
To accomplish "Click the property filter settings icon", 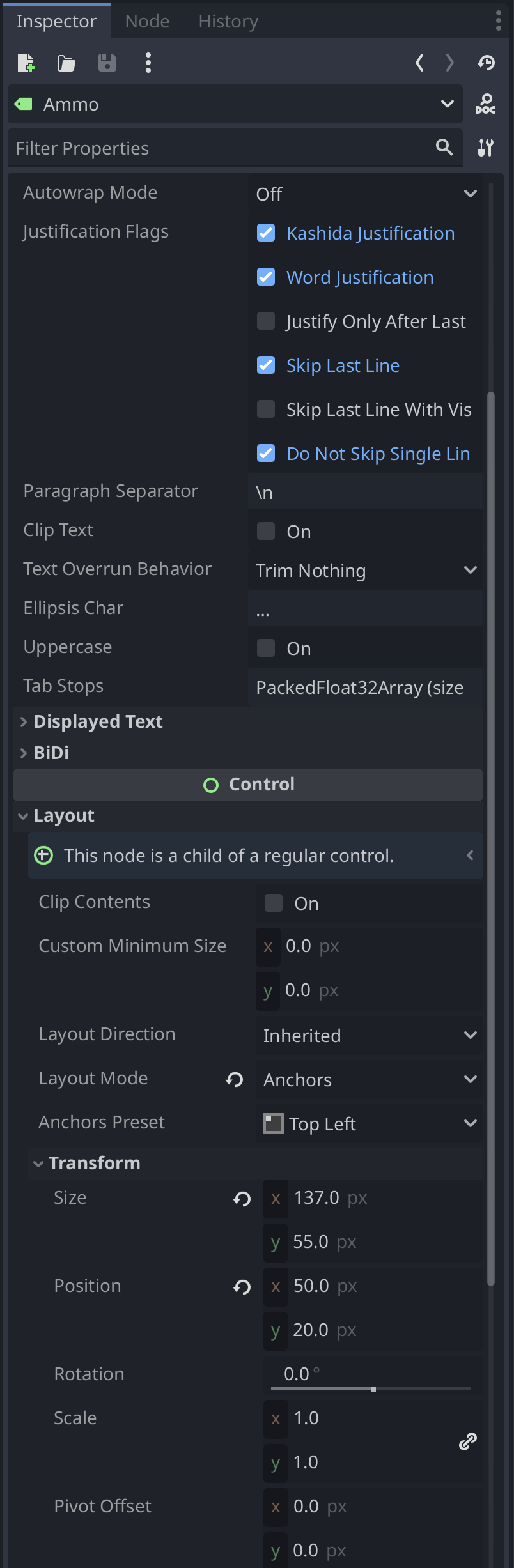I will tap(485, 148).
